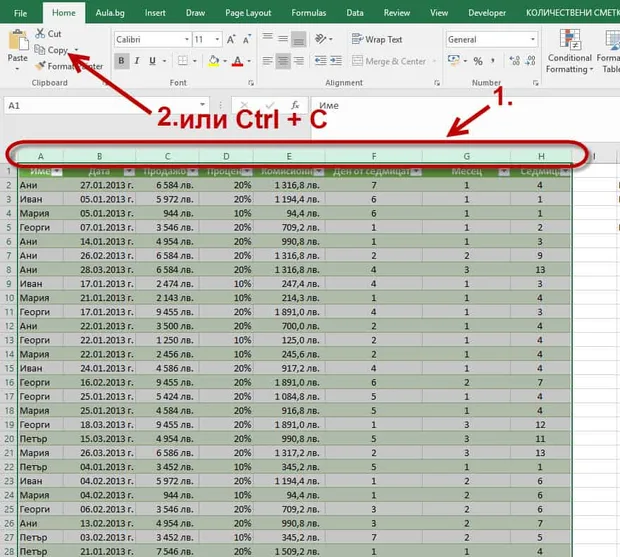
Task: Apply the Percent Style icon
Action: coord(478,61)
